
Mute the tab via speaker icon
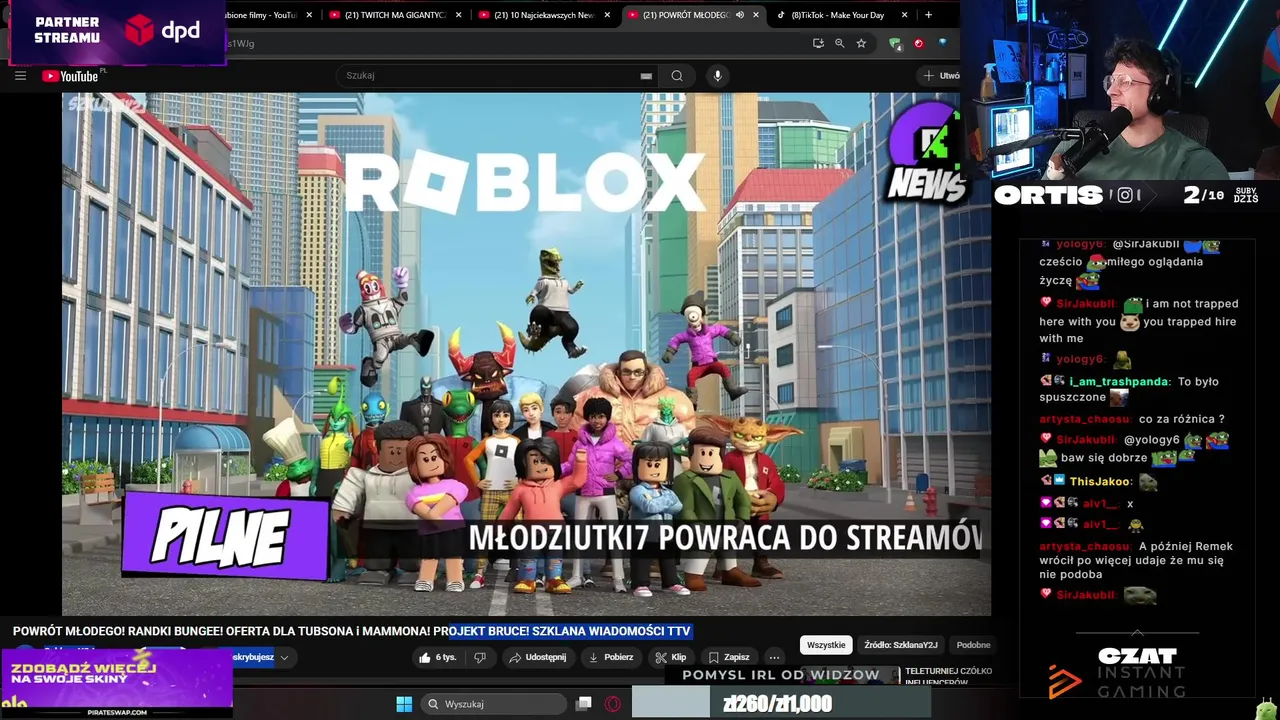point(740,15)
